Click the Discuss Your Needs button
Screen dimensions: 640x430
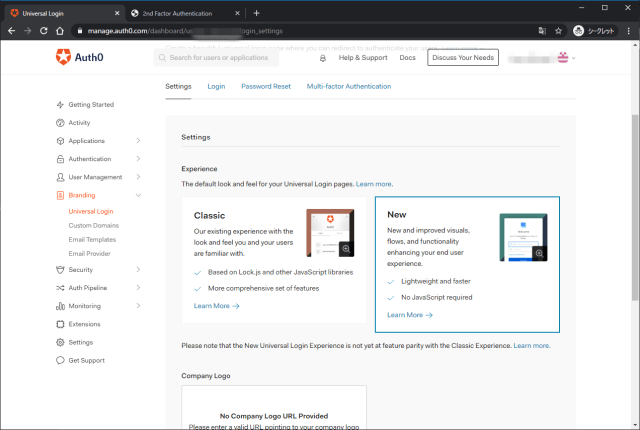coord(463,58)
